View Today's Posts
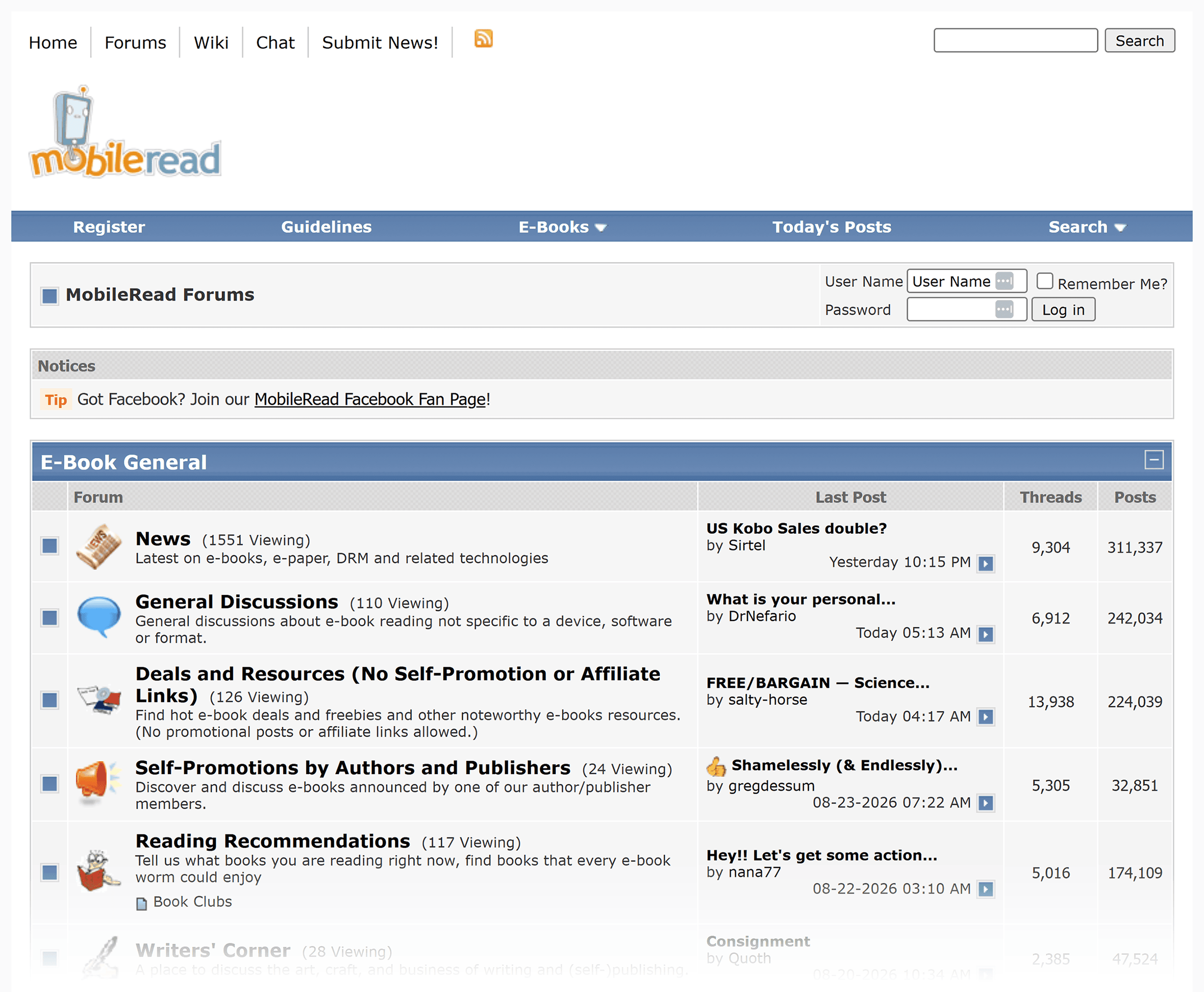The height and width of the screenshot is (992, 1204). click(832, 227)
